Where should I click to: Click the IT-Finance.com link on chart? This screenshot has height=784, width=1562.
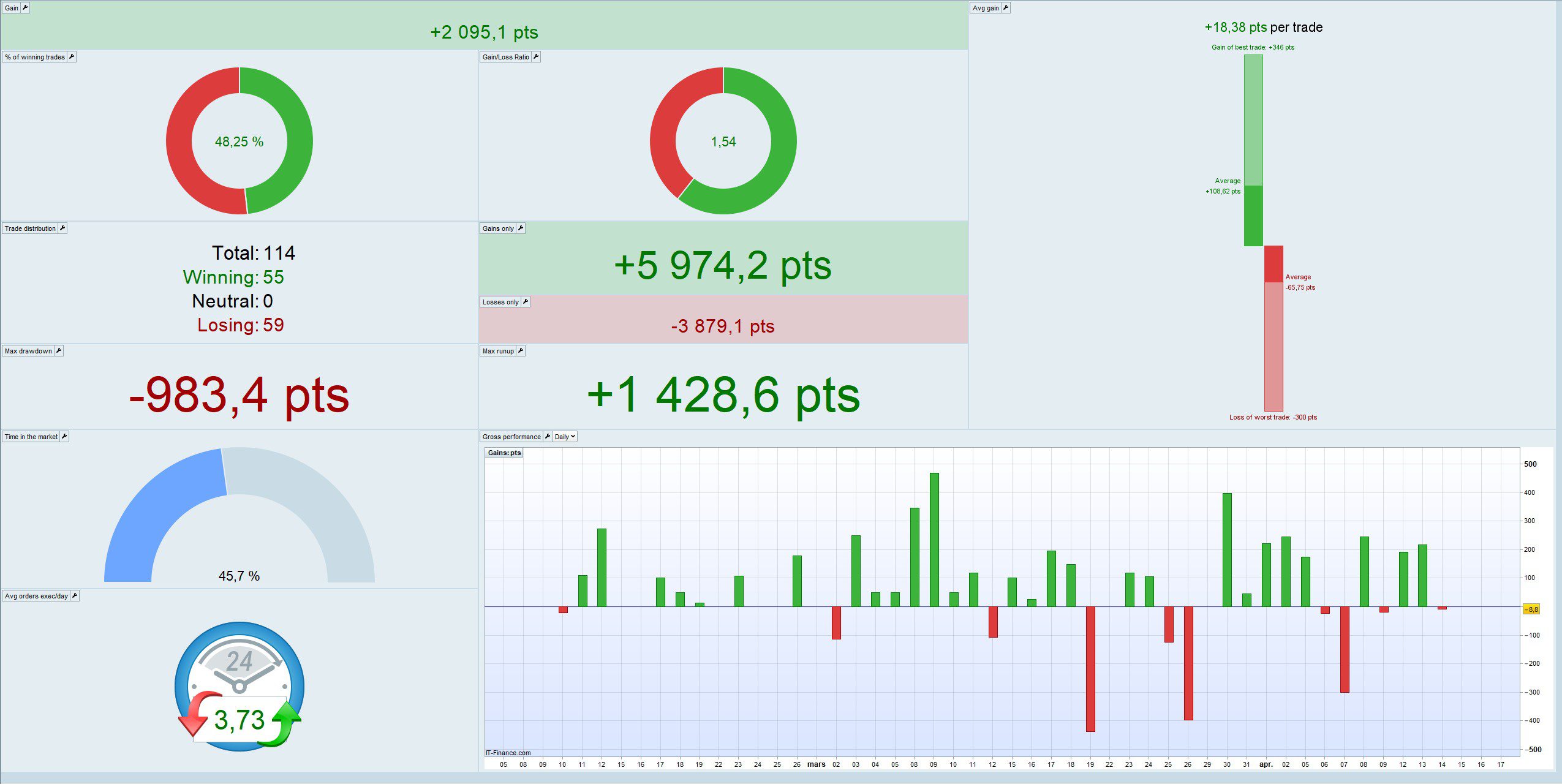[508, 753]
